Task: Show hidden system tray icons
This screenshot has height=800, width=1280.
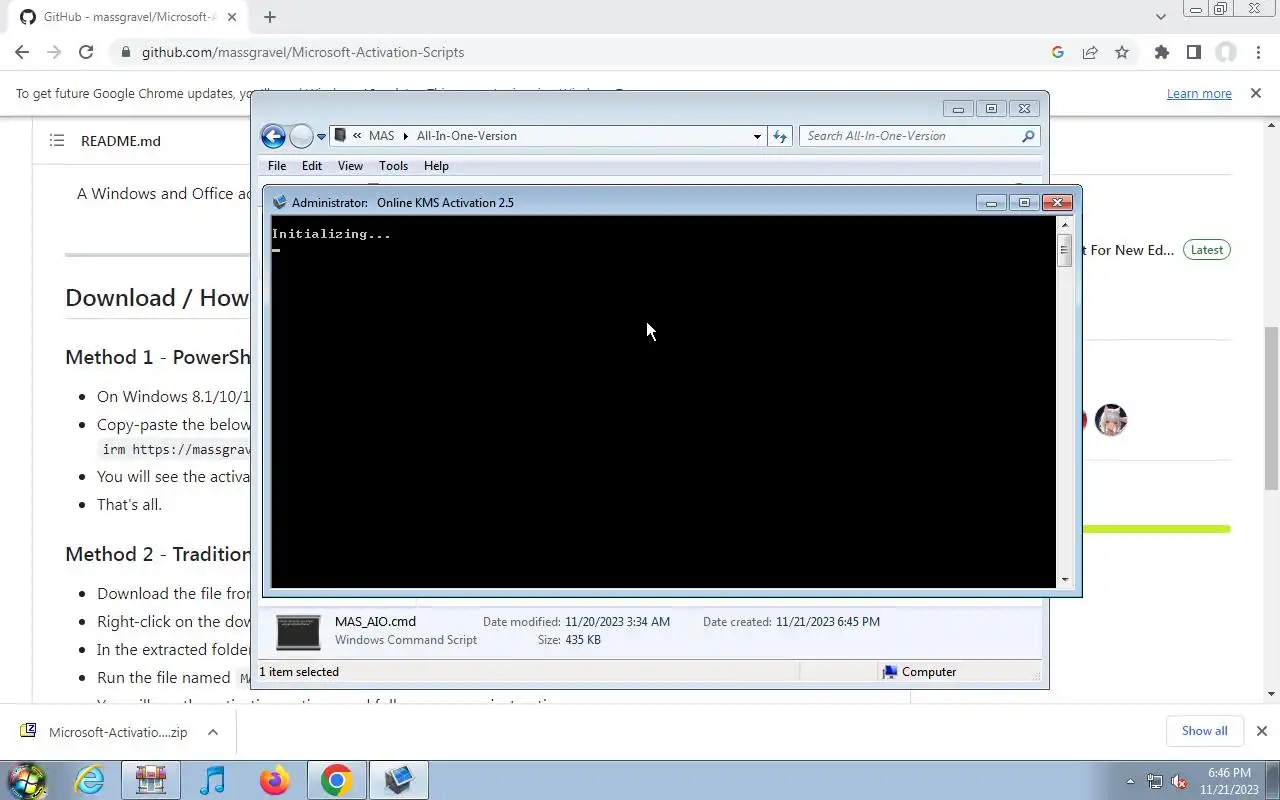Action: tap(1130, 781)
